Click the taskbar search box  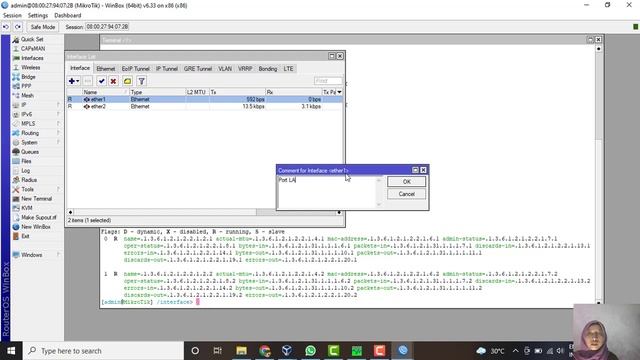point(104,351)
